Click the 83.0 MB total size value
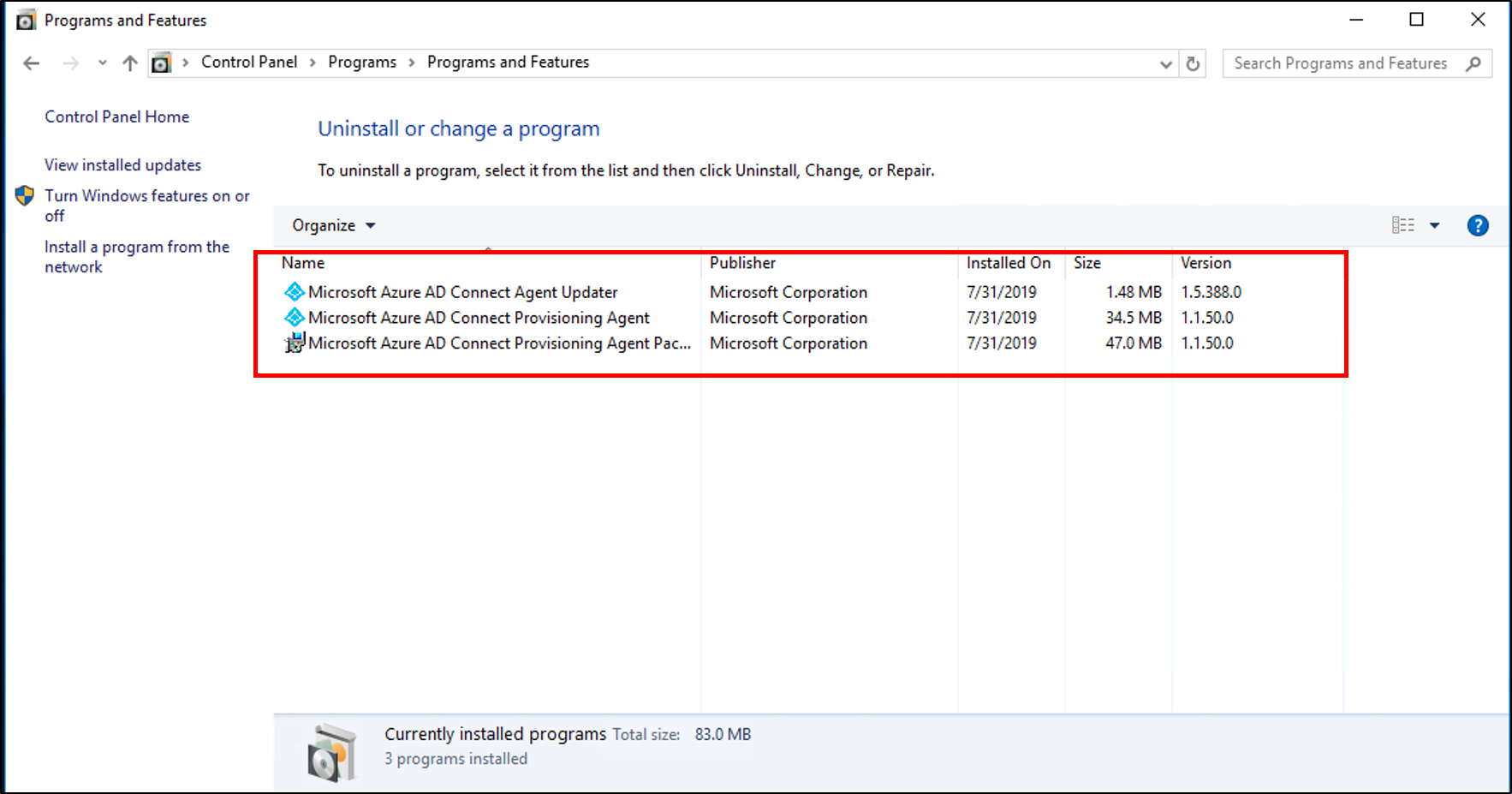 pos(723,735)
